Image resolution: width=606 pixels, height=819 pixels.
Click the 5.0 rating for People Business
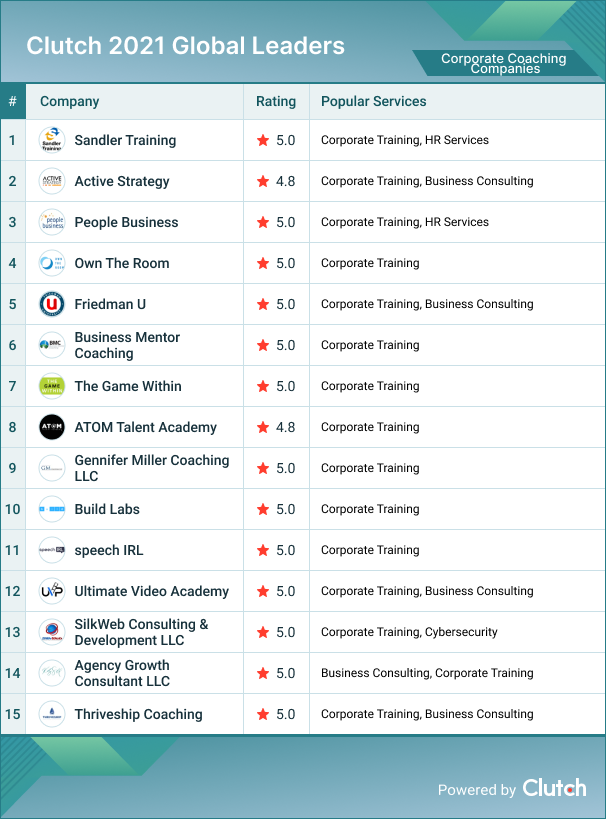[285, 222]
